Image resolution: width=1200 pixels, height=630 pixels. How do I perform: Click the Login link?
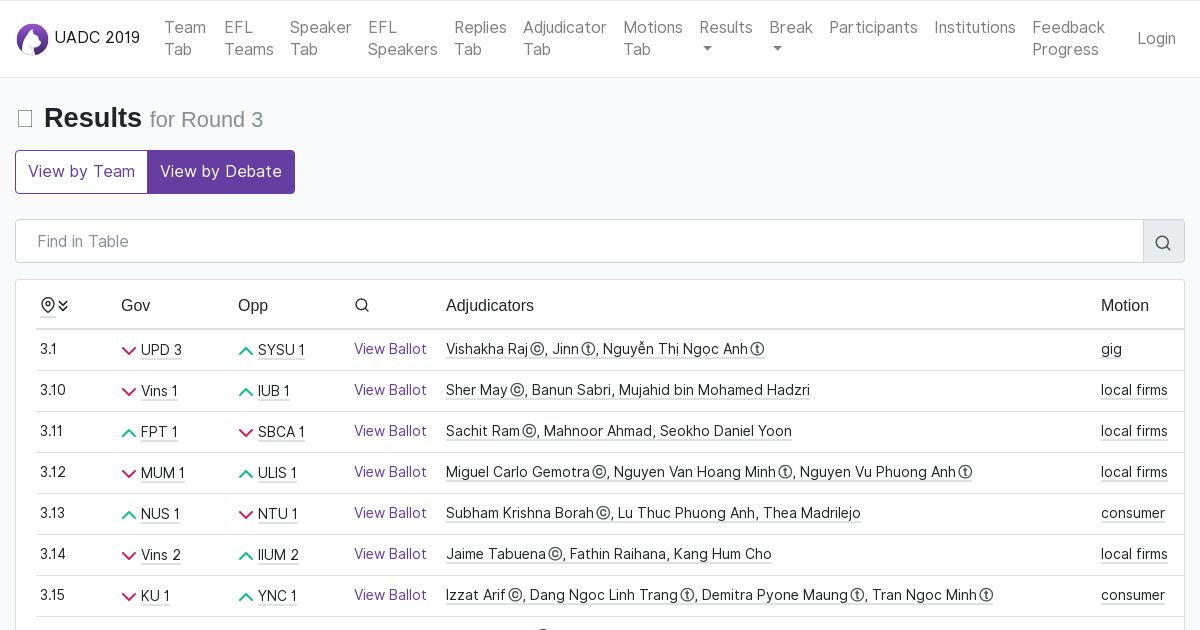point(1156,38)
